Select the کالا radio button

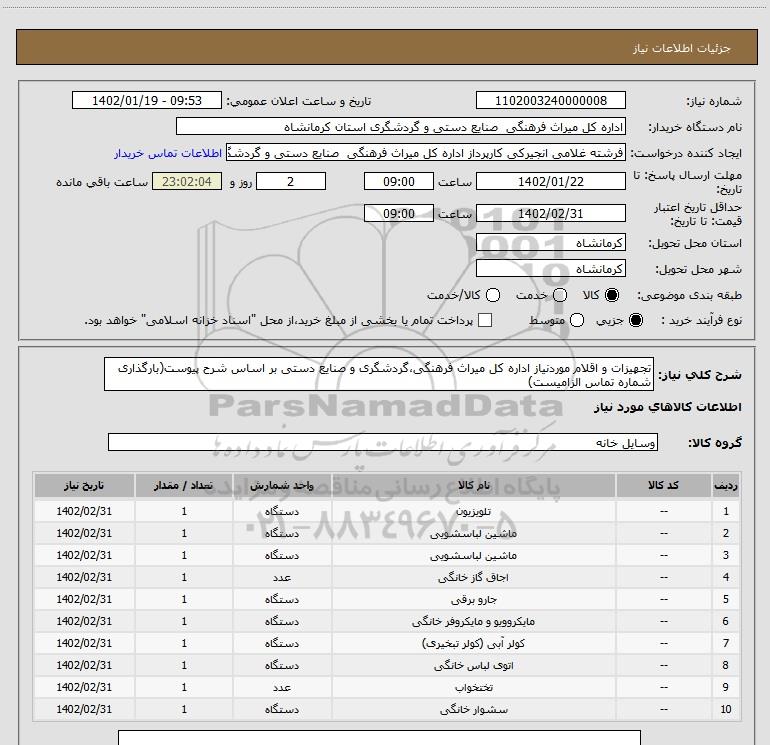612,295
